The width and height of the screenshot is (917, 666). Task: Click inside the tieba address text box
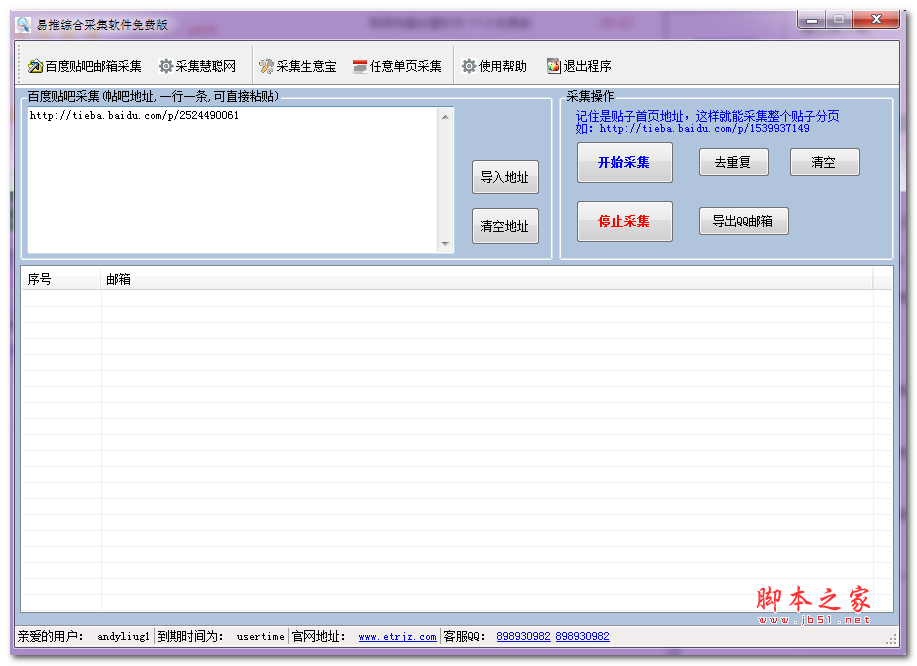click(x=233, y=180)
